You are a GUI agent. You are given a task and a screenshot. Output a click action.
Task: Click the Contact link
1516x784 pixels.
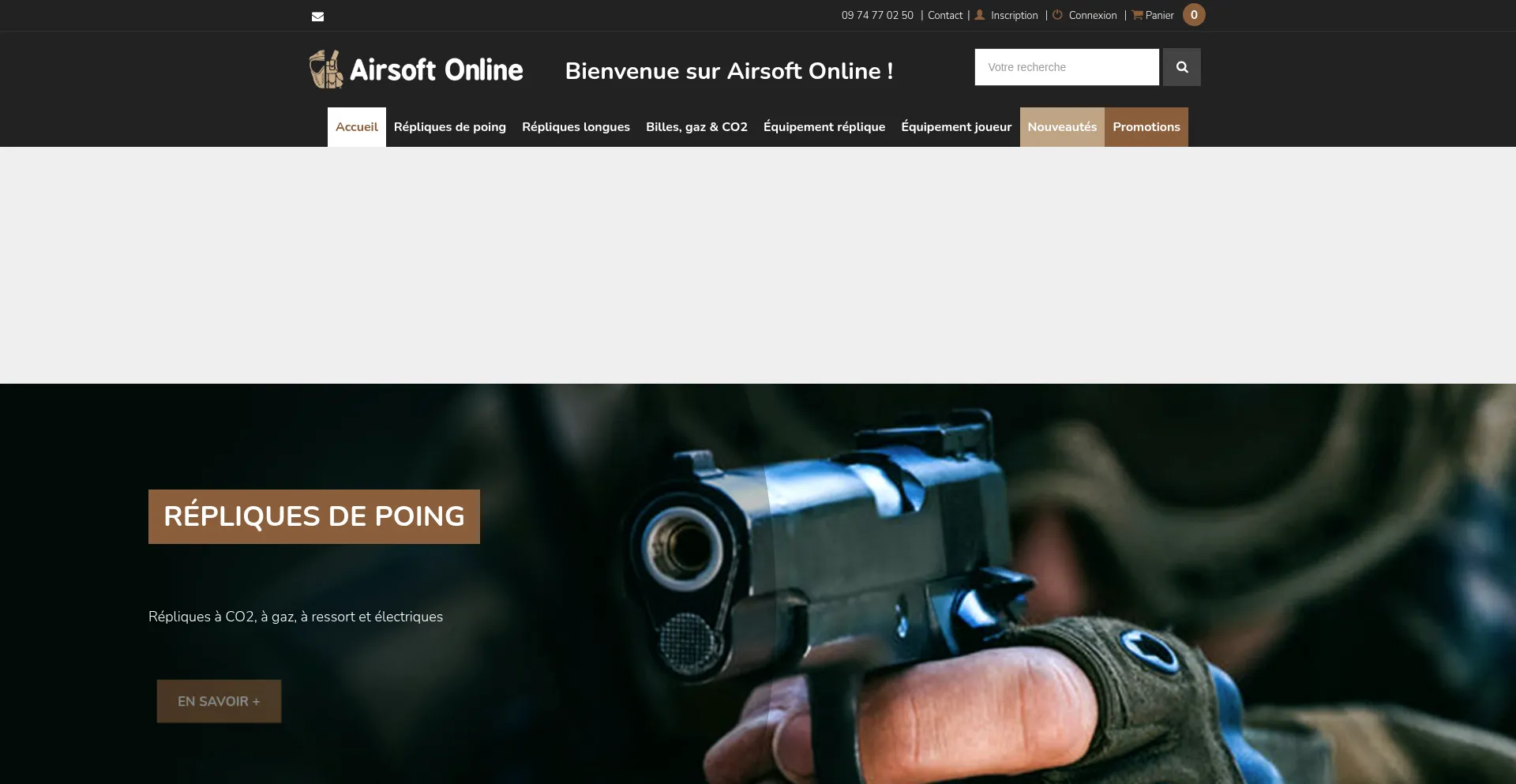click(945, 16)
